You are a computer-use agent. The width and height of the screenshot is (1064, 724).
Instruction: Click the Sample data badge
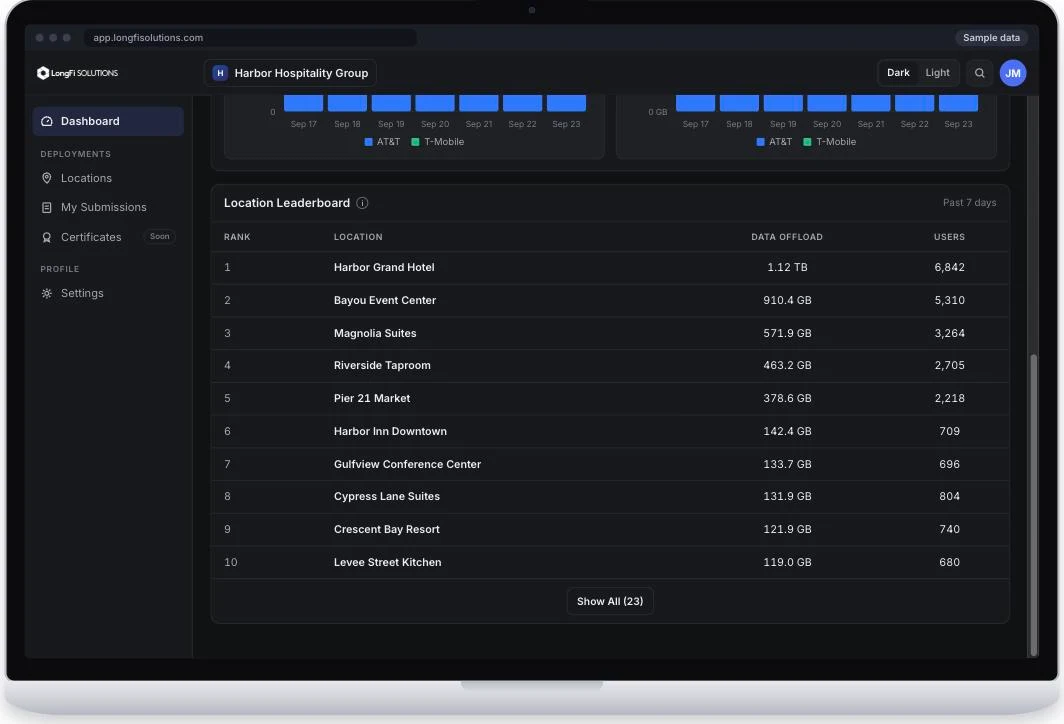[991, 38]
